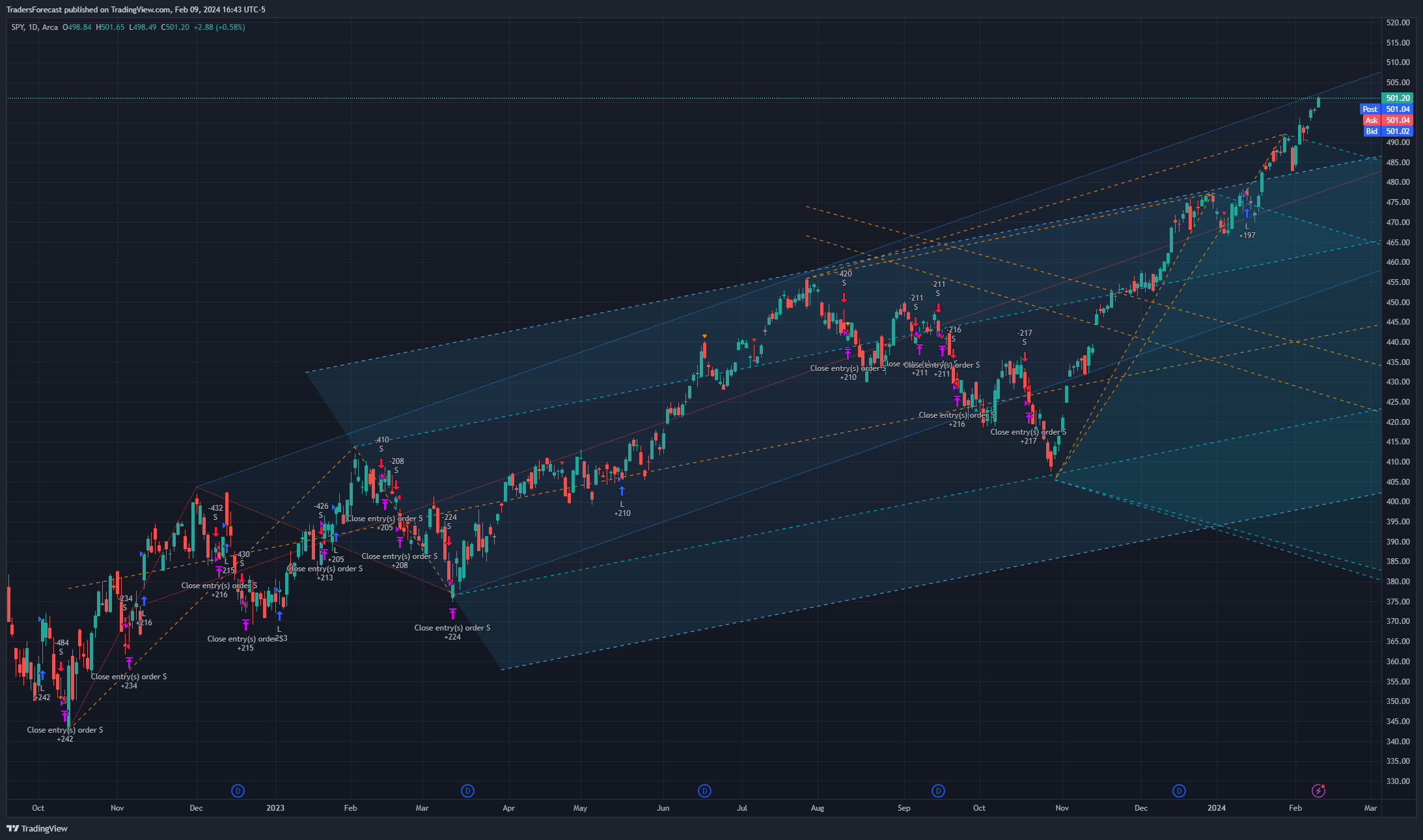Viewport: 1423px width, 840px height.
Task: Click the -208 S trade label
Action: click(x=396, y=466)
